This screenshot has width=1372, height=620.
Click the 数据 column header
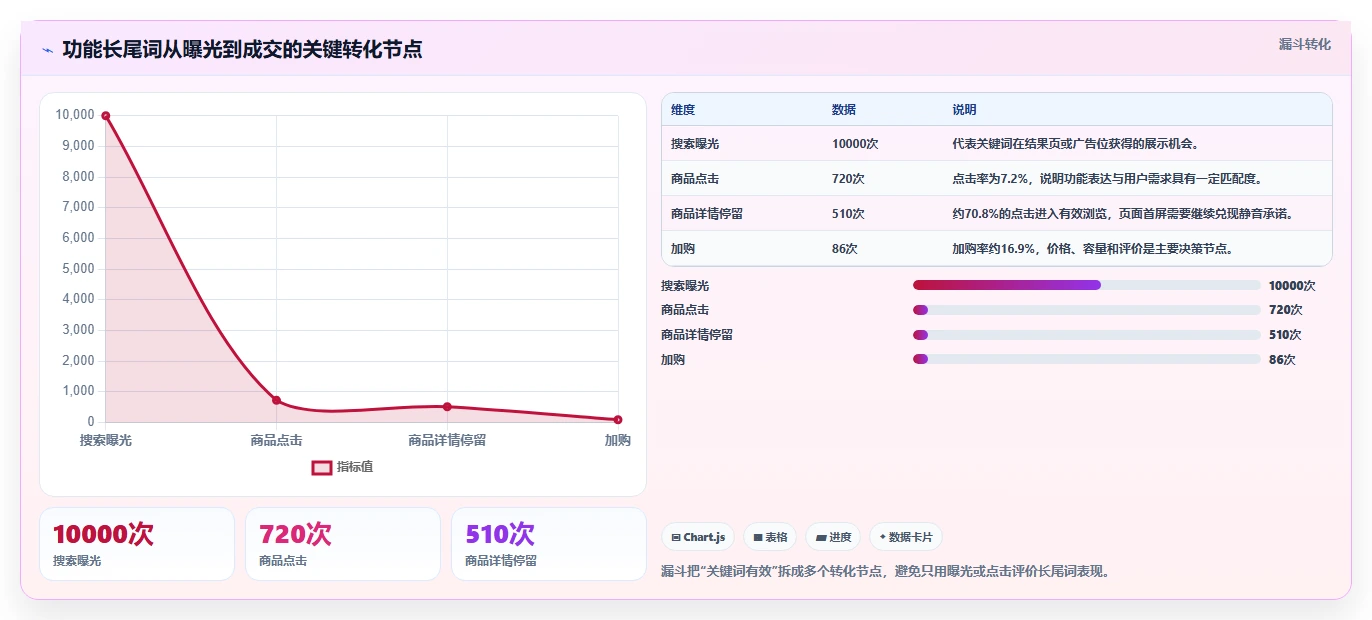point(844,110)
